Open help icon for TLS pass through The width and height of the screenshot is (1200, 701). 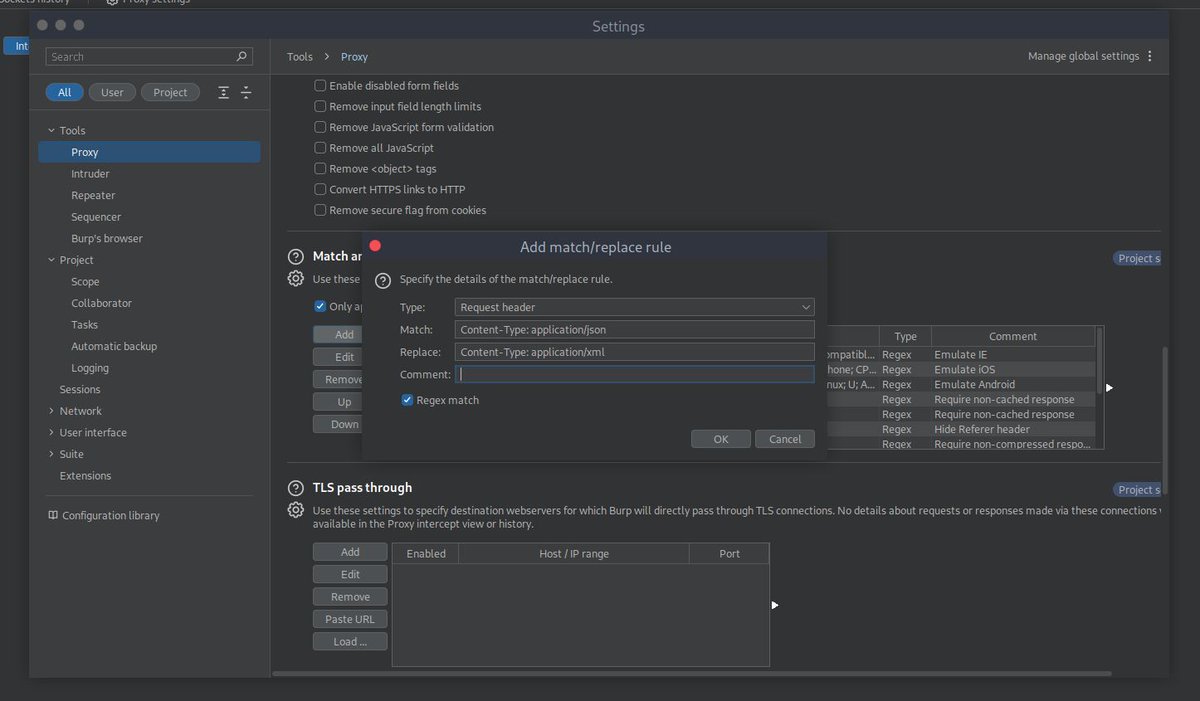point(295,488)
